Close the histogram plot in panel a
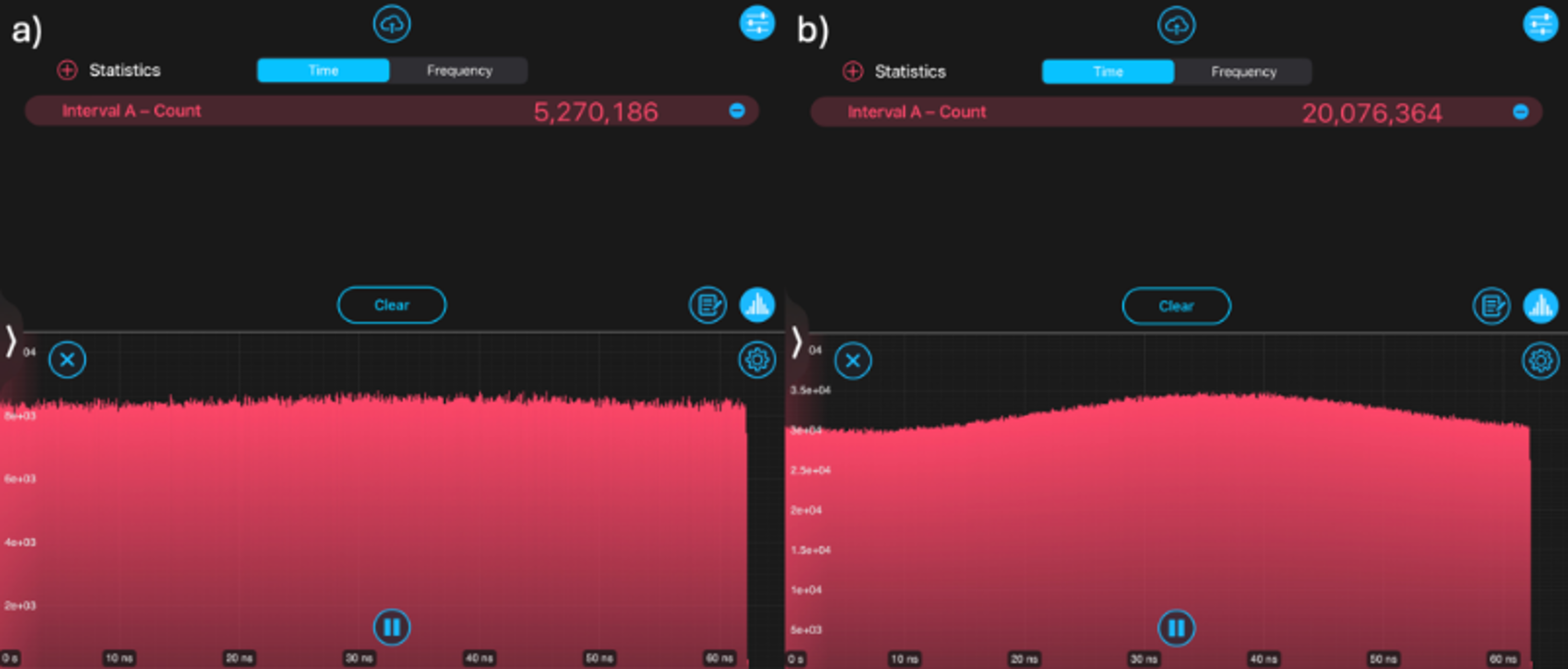1568x669 pixels. coord(67,360)
